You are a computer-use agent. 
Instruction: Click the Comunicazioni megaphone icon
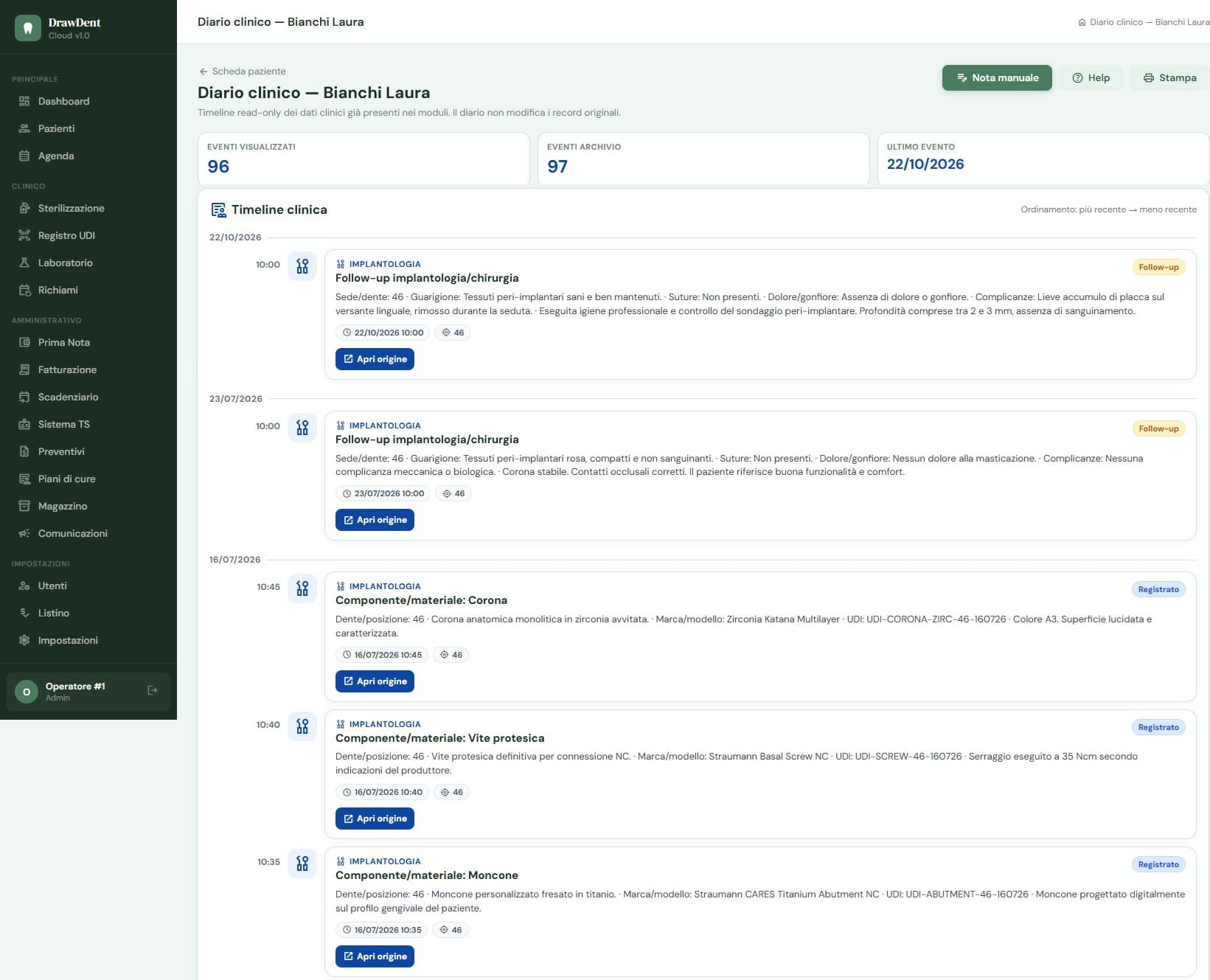coord(24,533)
